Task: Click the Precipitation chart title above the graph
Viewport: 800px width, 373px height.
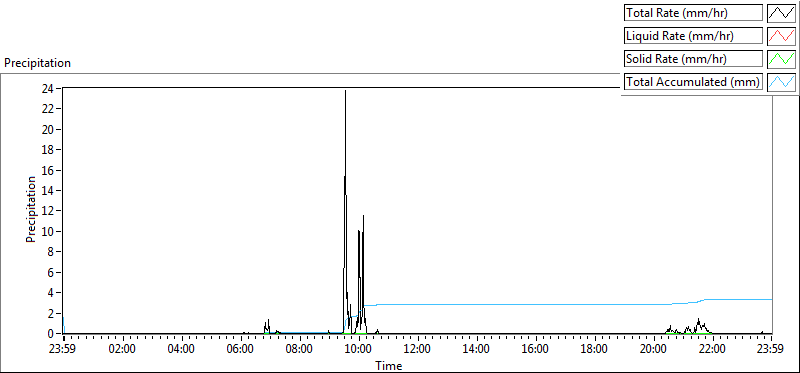Action: coord(37,63)
